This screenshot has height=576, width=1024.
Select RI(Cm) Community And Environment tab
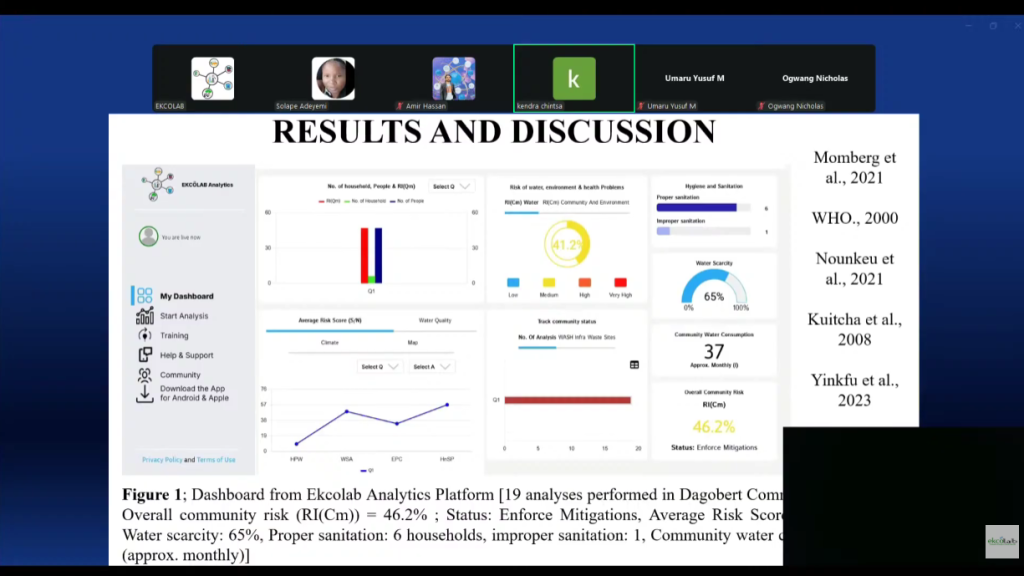586,202
